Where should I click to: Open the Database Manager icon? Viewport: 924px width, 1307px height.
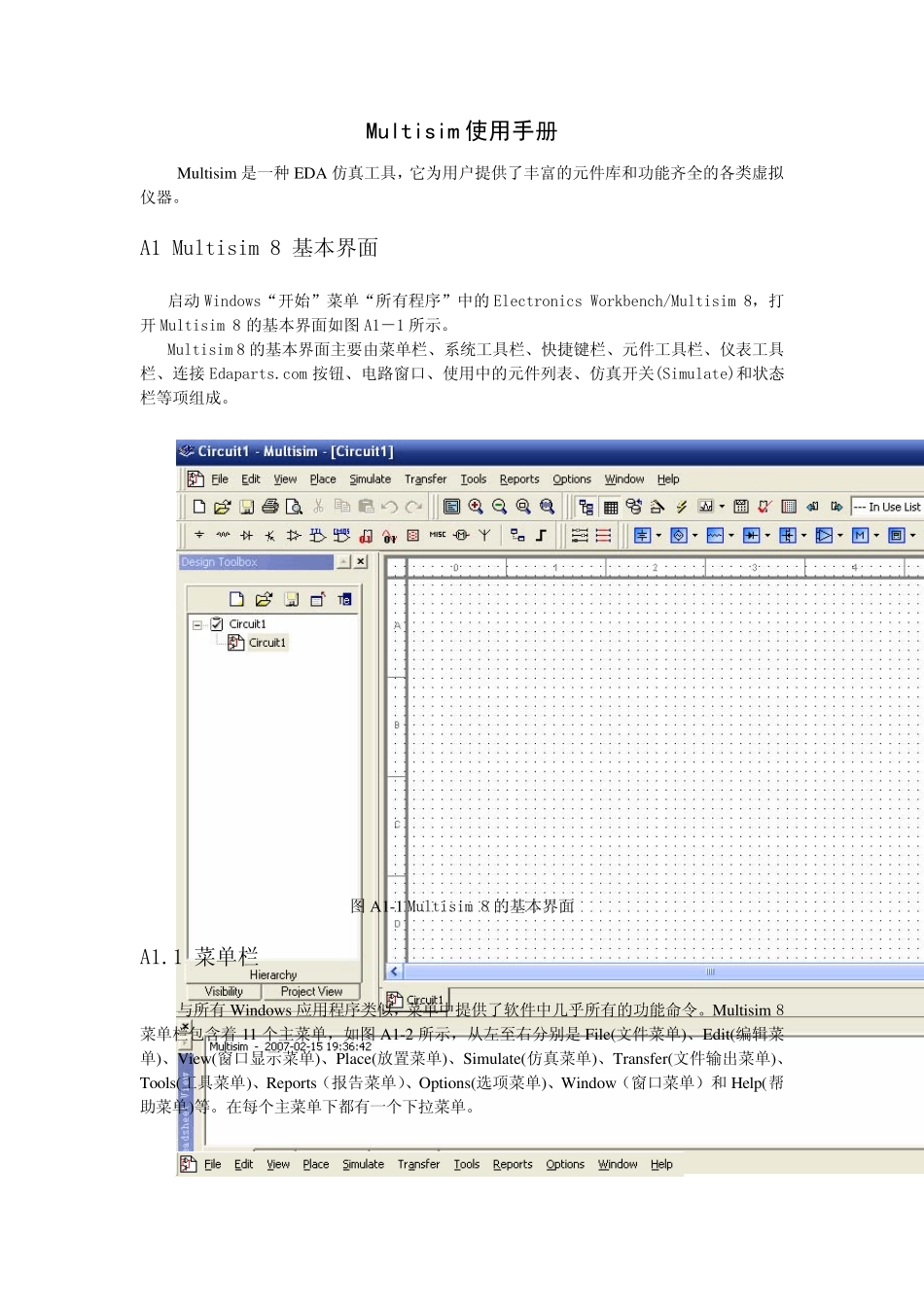click(x=634, y=507)
